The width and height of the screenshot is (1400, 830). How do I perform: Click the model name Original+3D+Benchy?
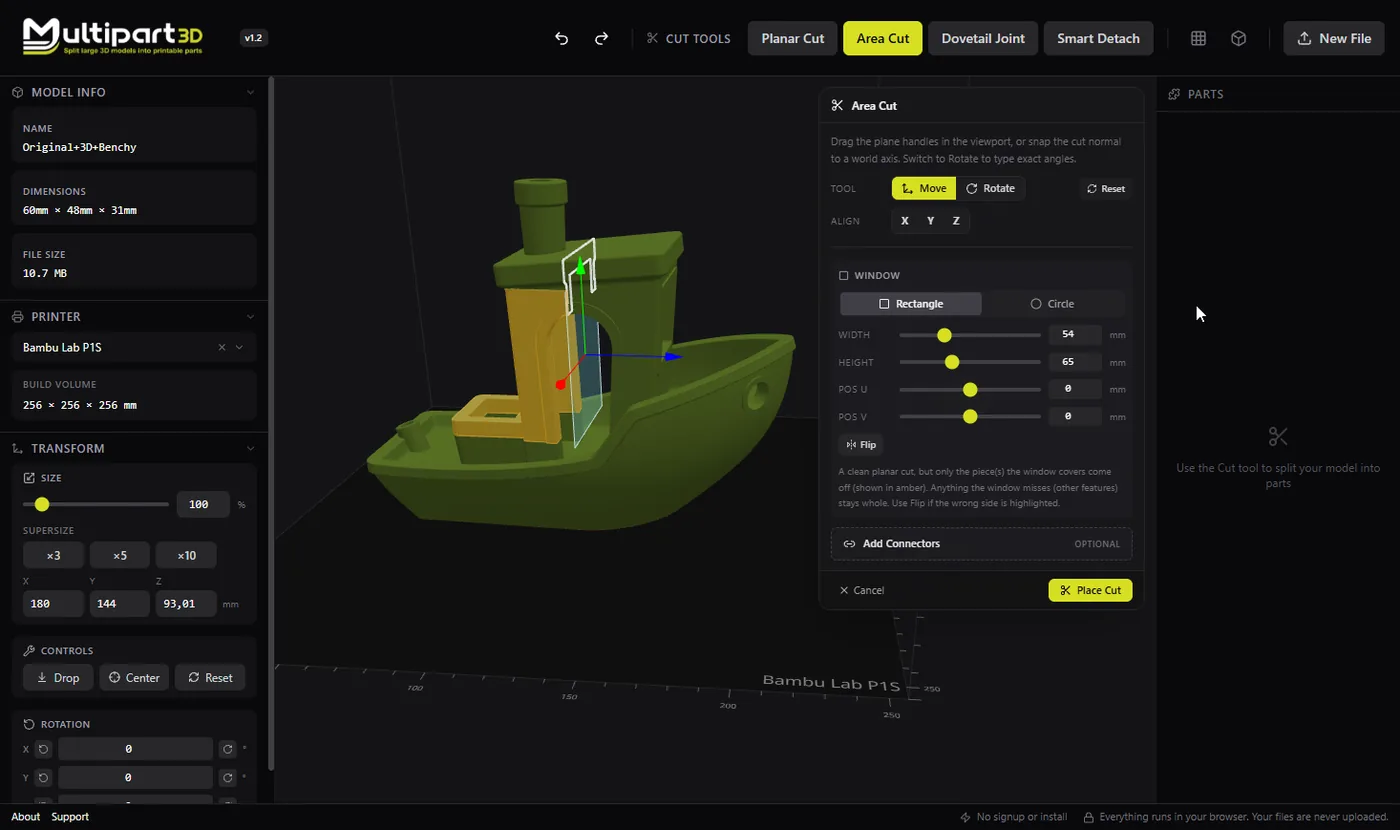tap(80, 147)
